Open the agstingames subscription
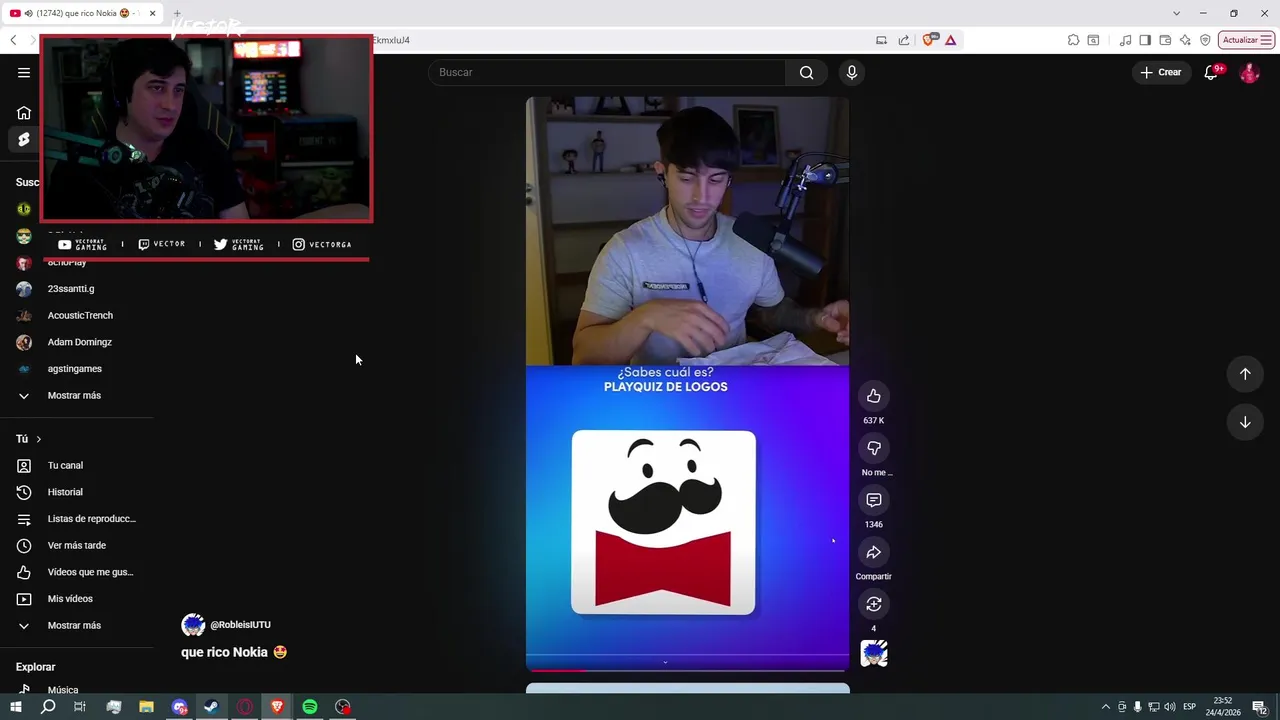1280x720 pixels. pyautogui.click(x=74, y=369)
